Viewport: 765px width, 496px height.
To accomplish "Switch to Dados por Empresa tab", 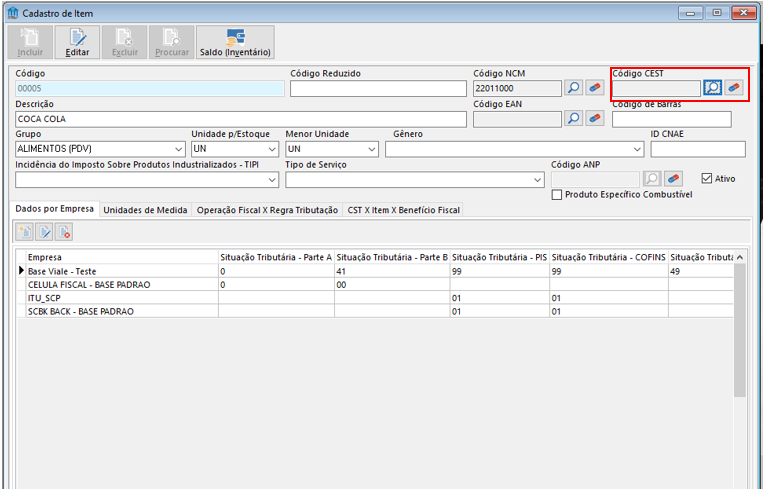I will click(55, 209).
